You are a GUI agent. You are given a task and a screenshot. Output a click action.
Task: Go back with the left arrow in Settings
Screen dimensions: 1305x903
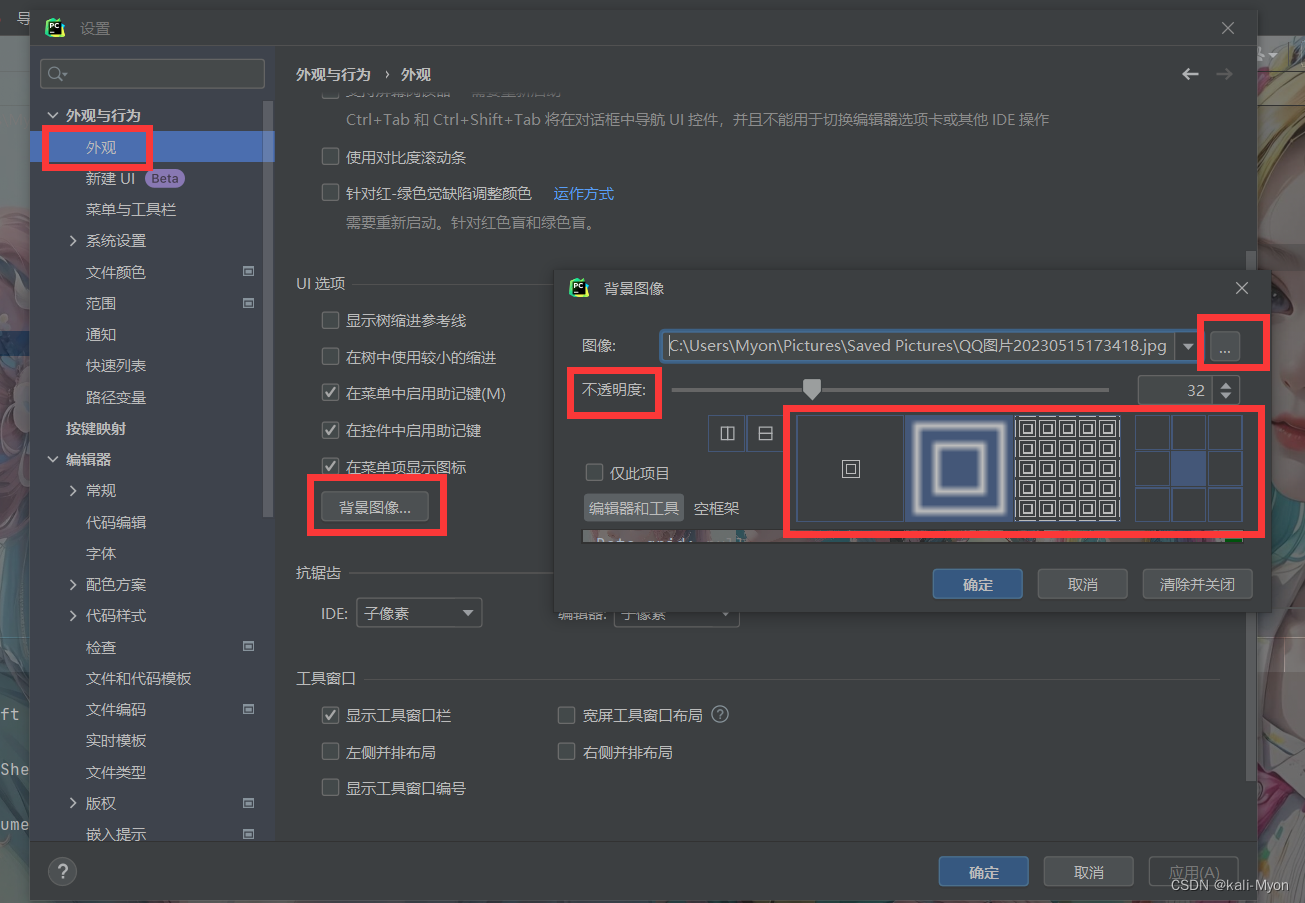[x=1190, y=74]
